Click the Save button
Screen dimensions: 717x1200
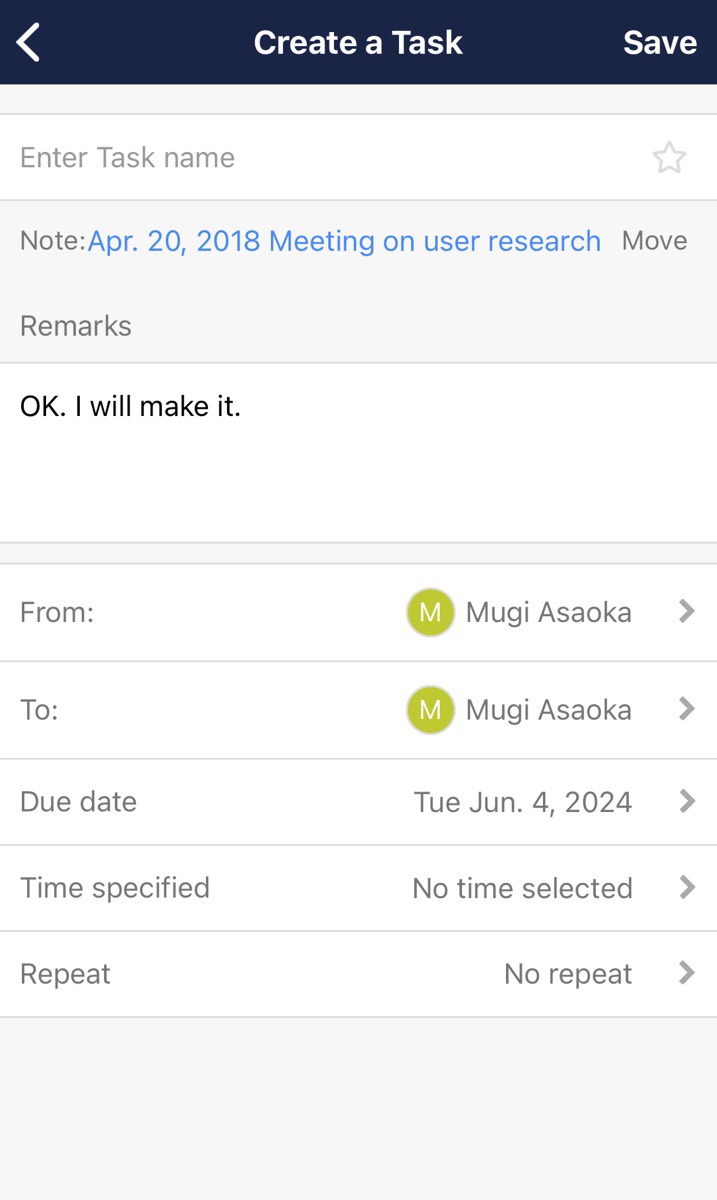(x=660, y=42)
